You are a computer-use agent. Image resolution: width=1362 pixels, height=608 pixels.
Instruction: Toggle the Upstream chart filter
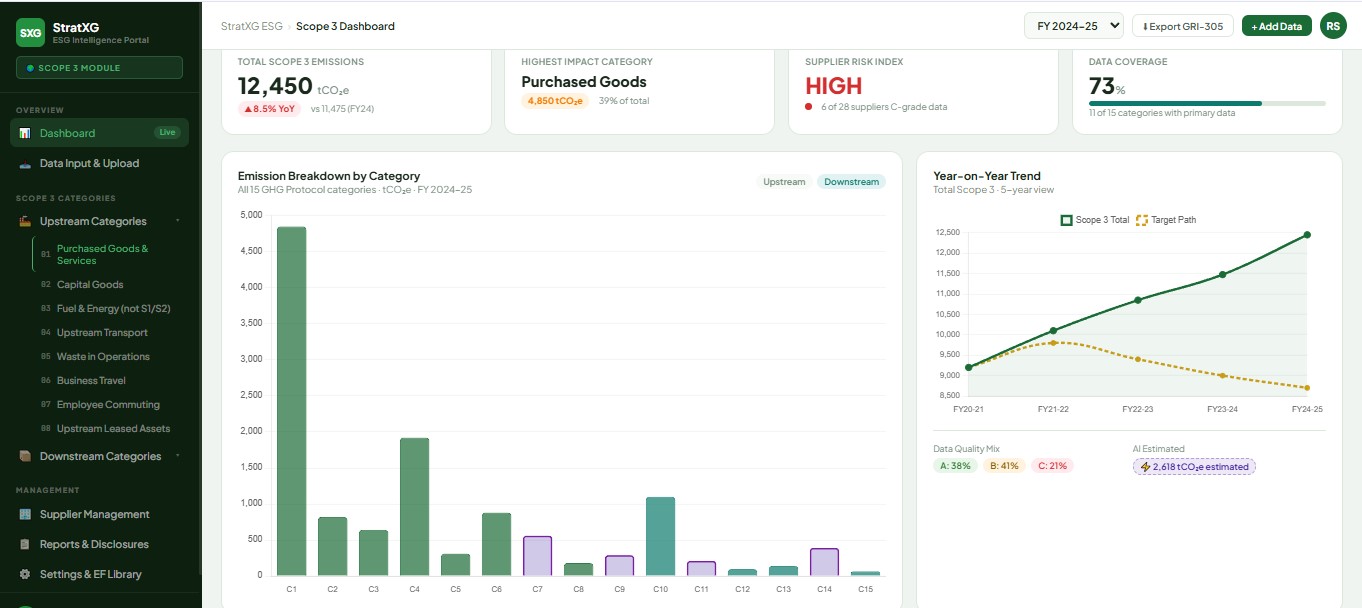click(784, 182)
